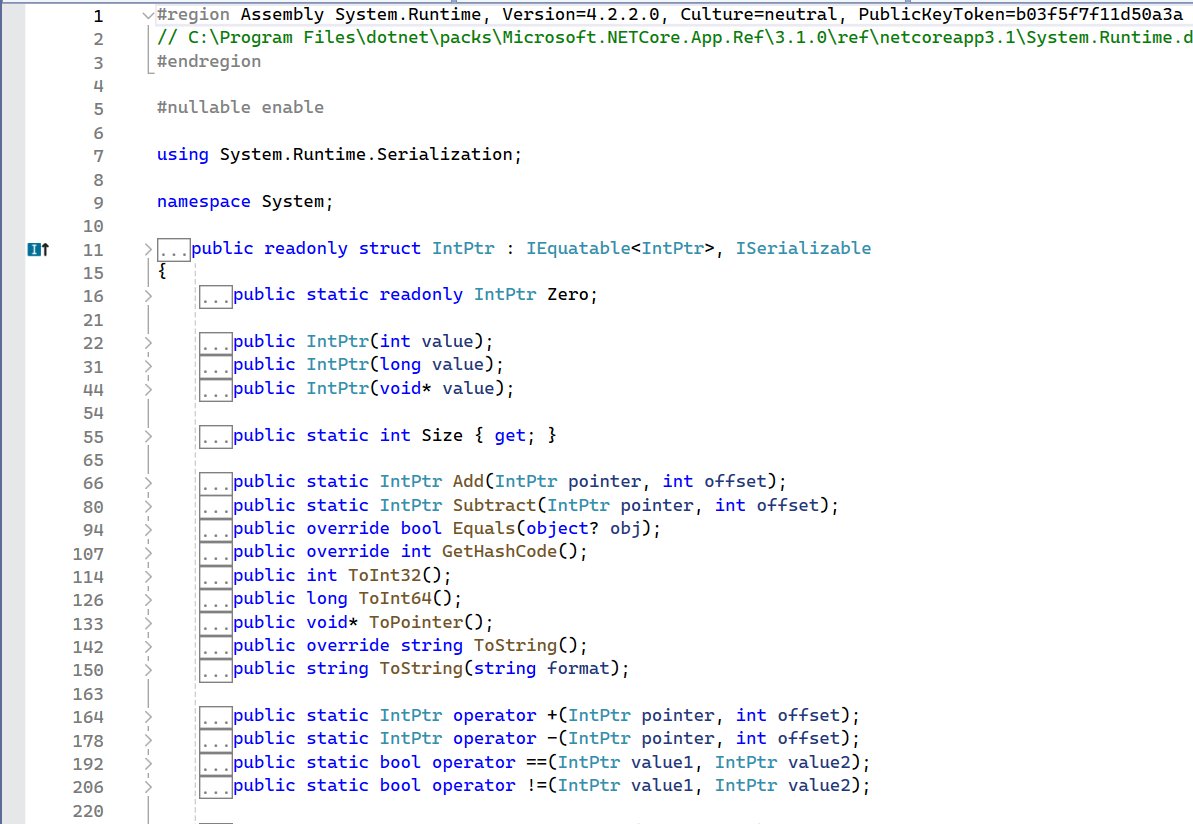The image size is (1193, 824).
Task: Click the ellipsis box before GetHashCode
Action: (x=216, y=553)
